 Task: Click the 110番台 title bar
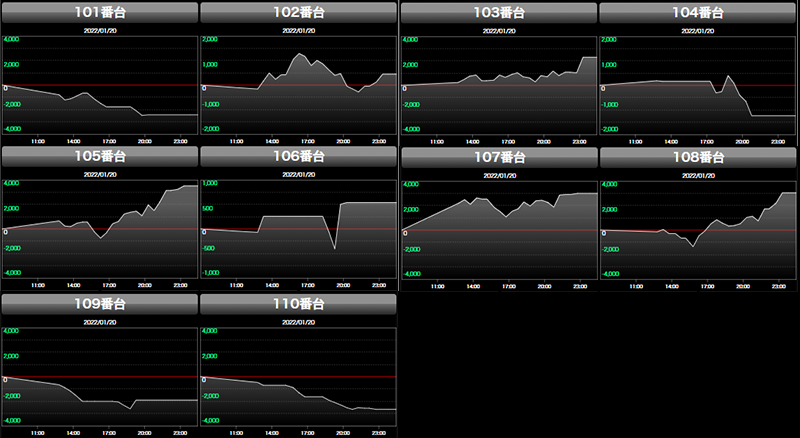pos(299,303)
